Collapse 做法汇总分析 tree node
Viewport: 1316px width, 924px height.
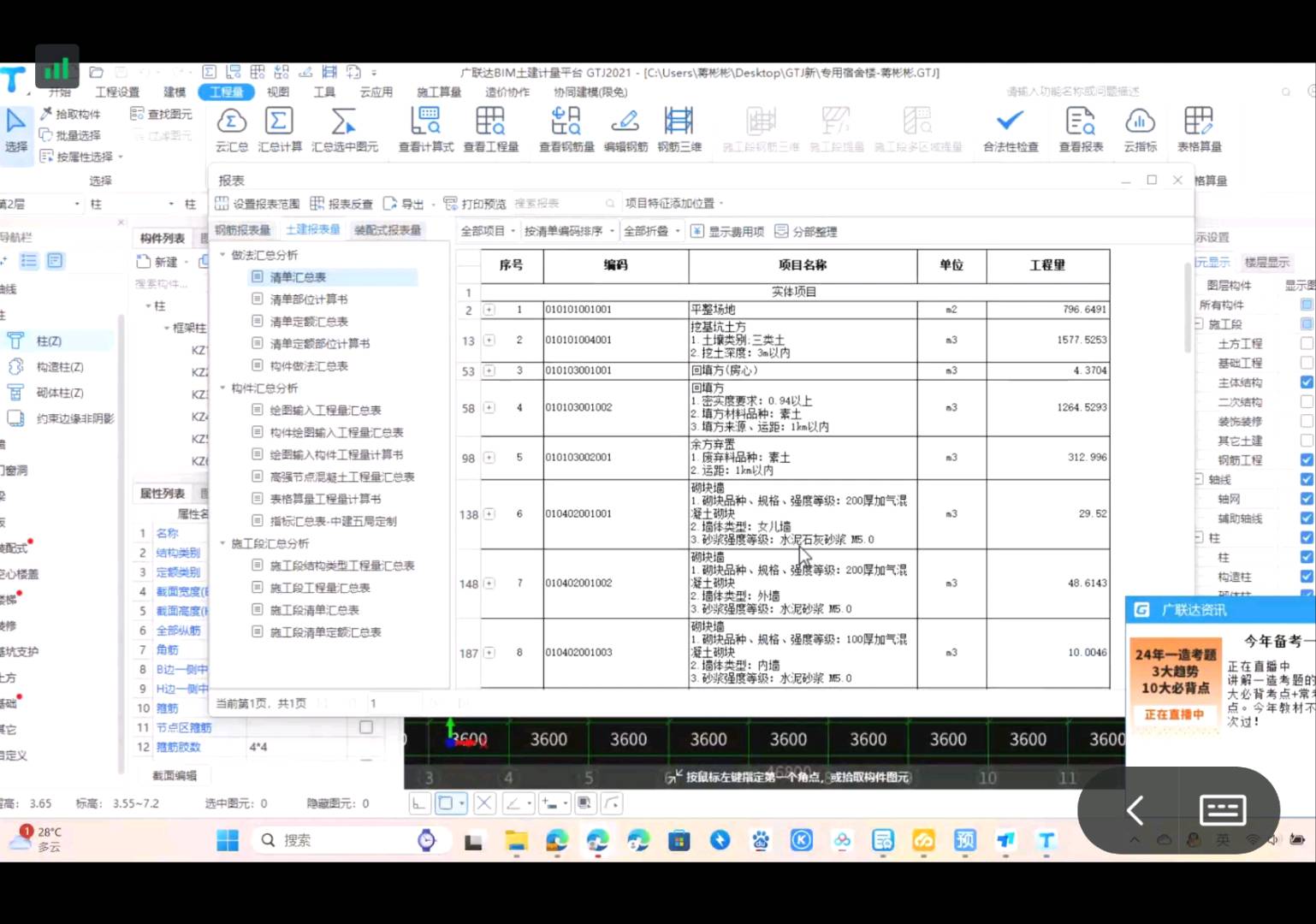tap(223, 255)
